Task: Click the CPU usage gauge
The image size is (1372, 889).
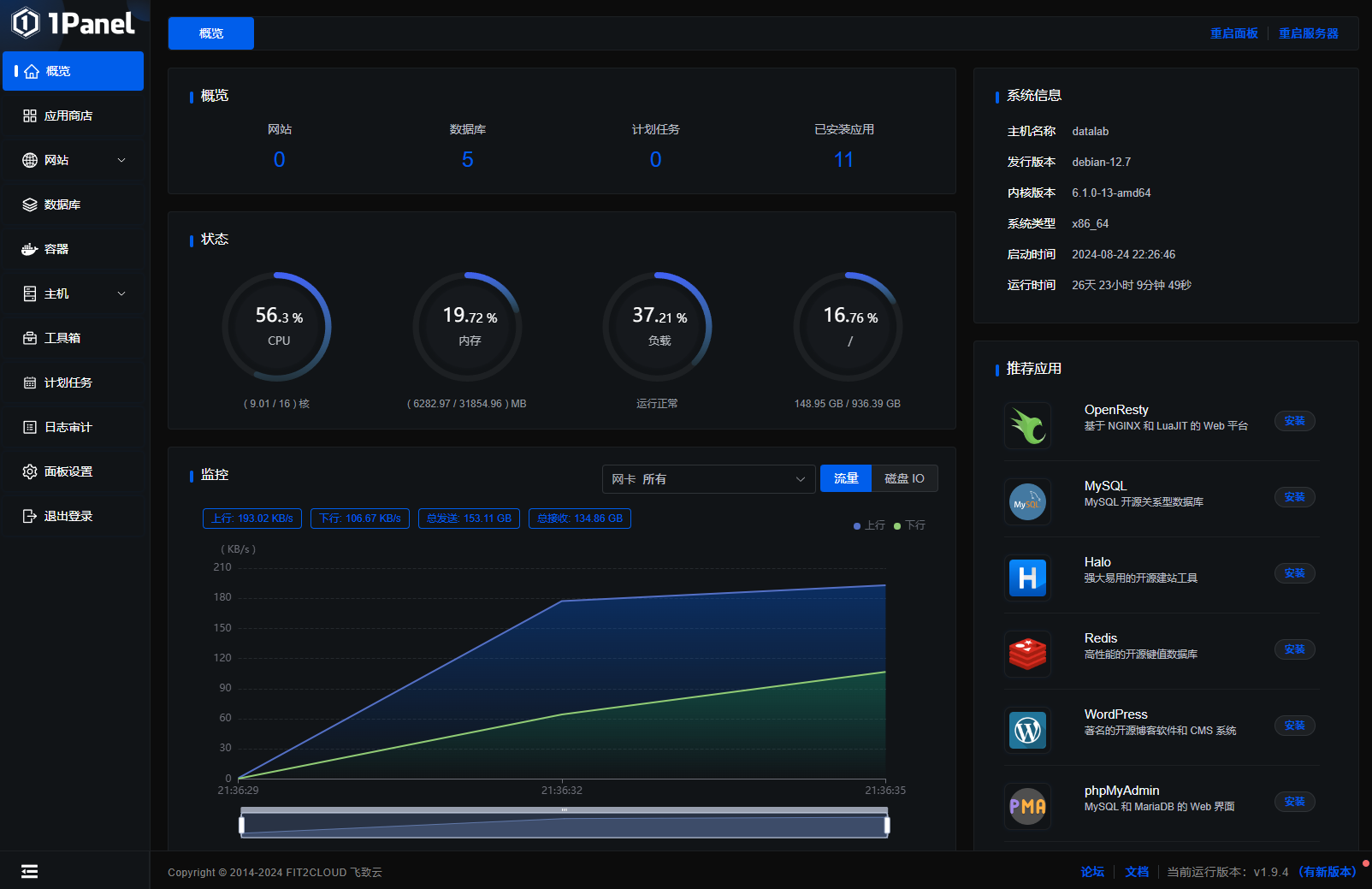Action: [x=277, y=327]
